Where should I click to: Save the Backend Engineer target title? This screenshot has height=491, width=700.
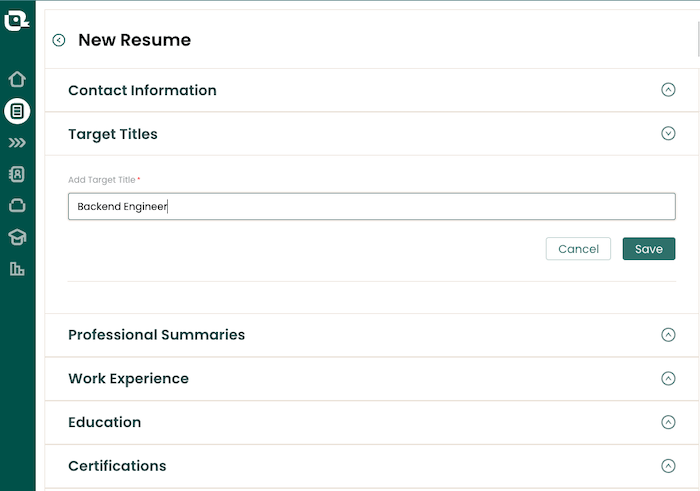(x=649, y=249)
